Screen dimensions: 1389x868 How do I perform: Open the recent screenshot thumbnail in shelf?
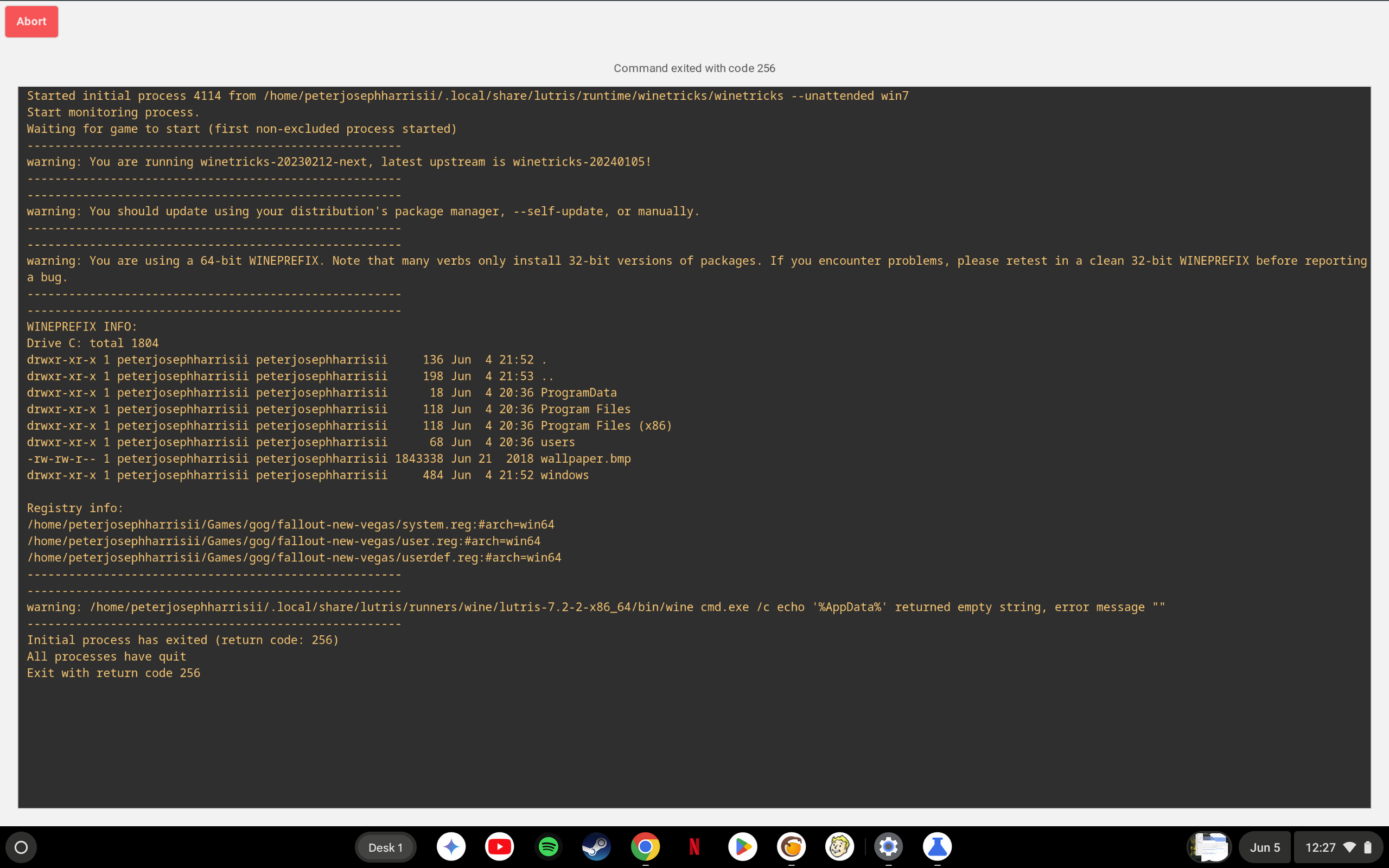tap(1209, 847)
